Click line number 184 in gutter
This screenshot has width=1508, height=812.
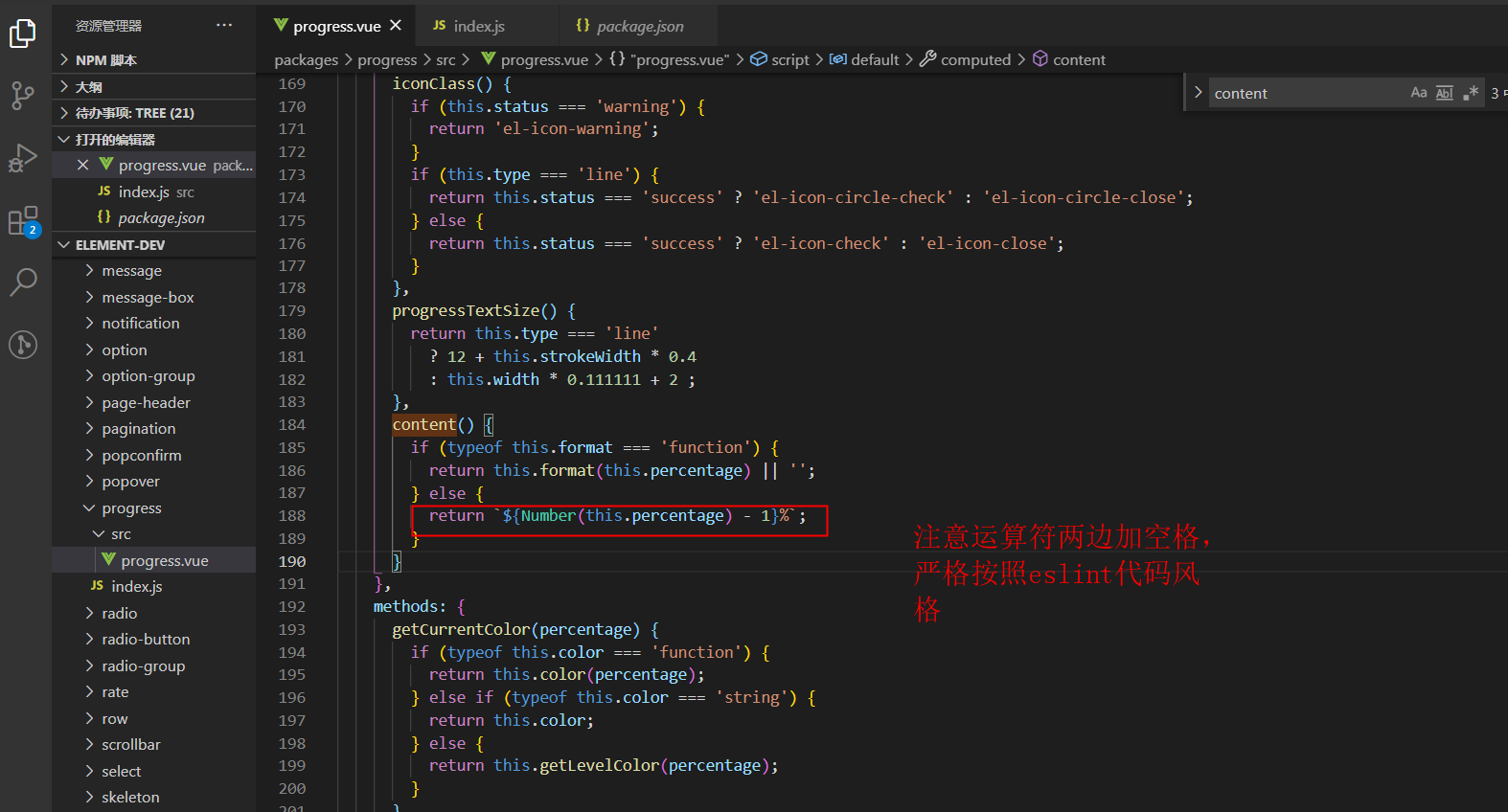point(292,425)
